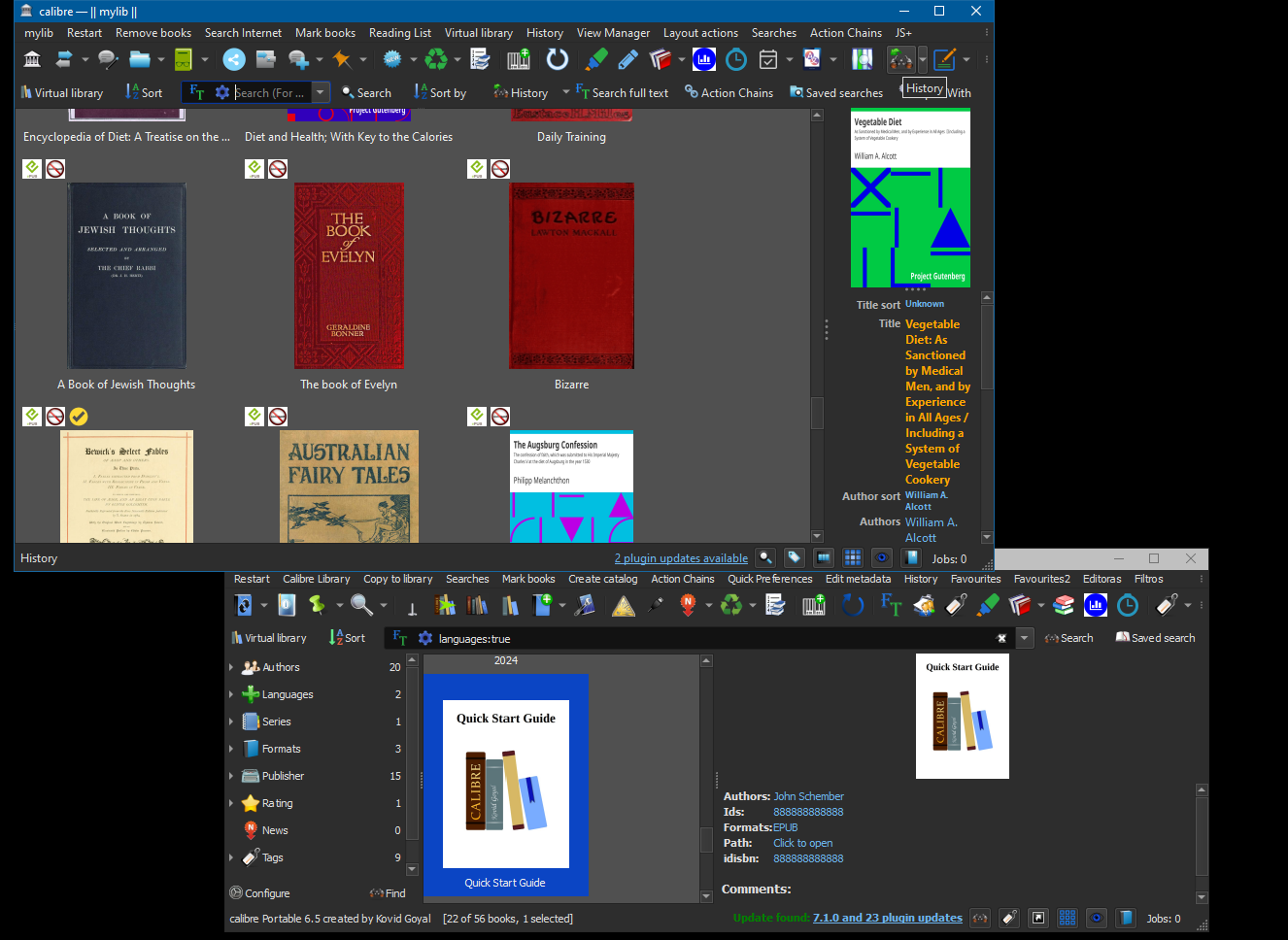This screenshot has width=1288, height=940.
Task: Toggle eye quickview in lower window status bar
Action: tap(1097, 918)
